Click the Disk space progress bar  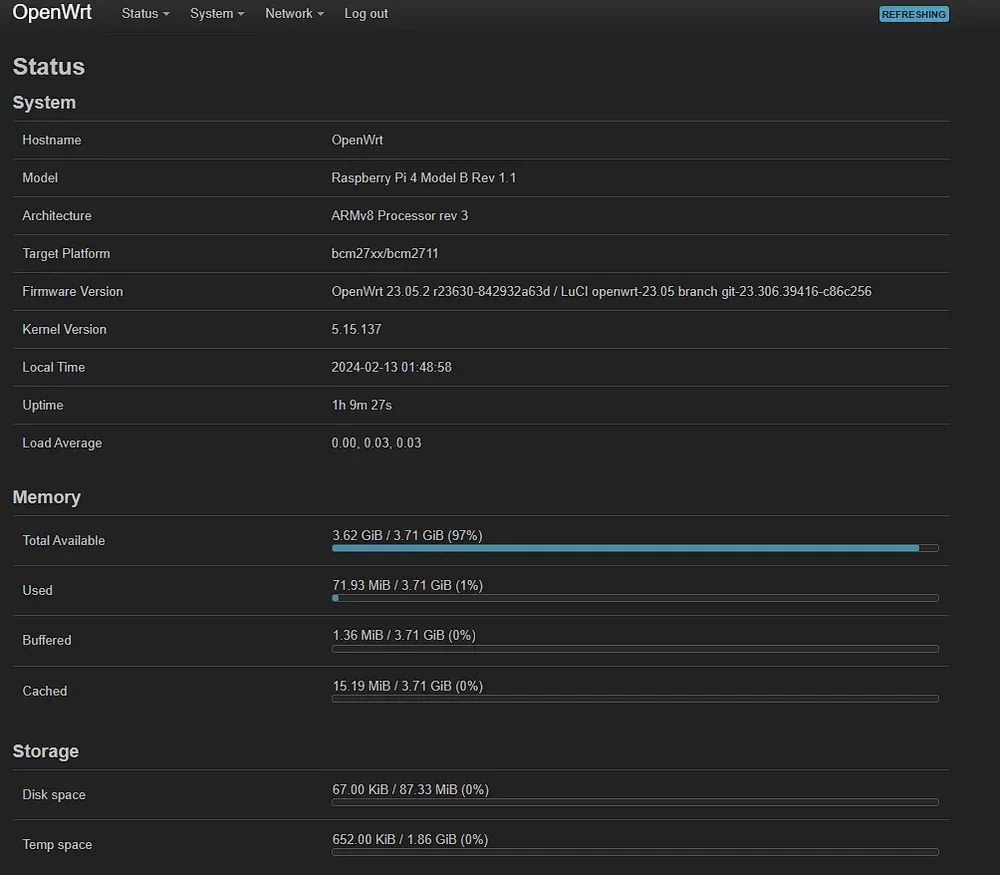point(635,802)
